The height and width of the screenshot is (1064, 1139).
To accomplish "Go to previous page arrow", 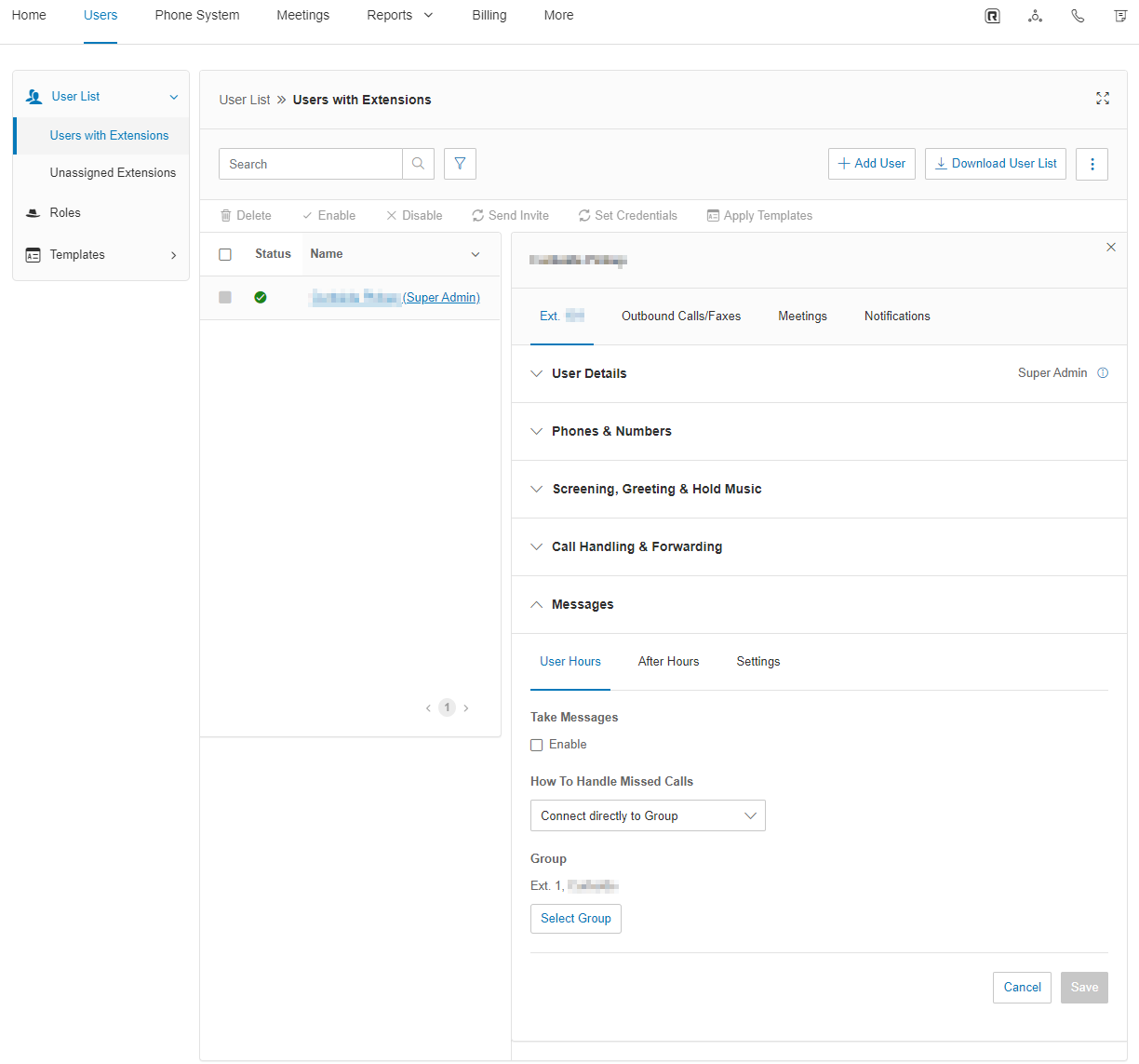I will 428,708.
